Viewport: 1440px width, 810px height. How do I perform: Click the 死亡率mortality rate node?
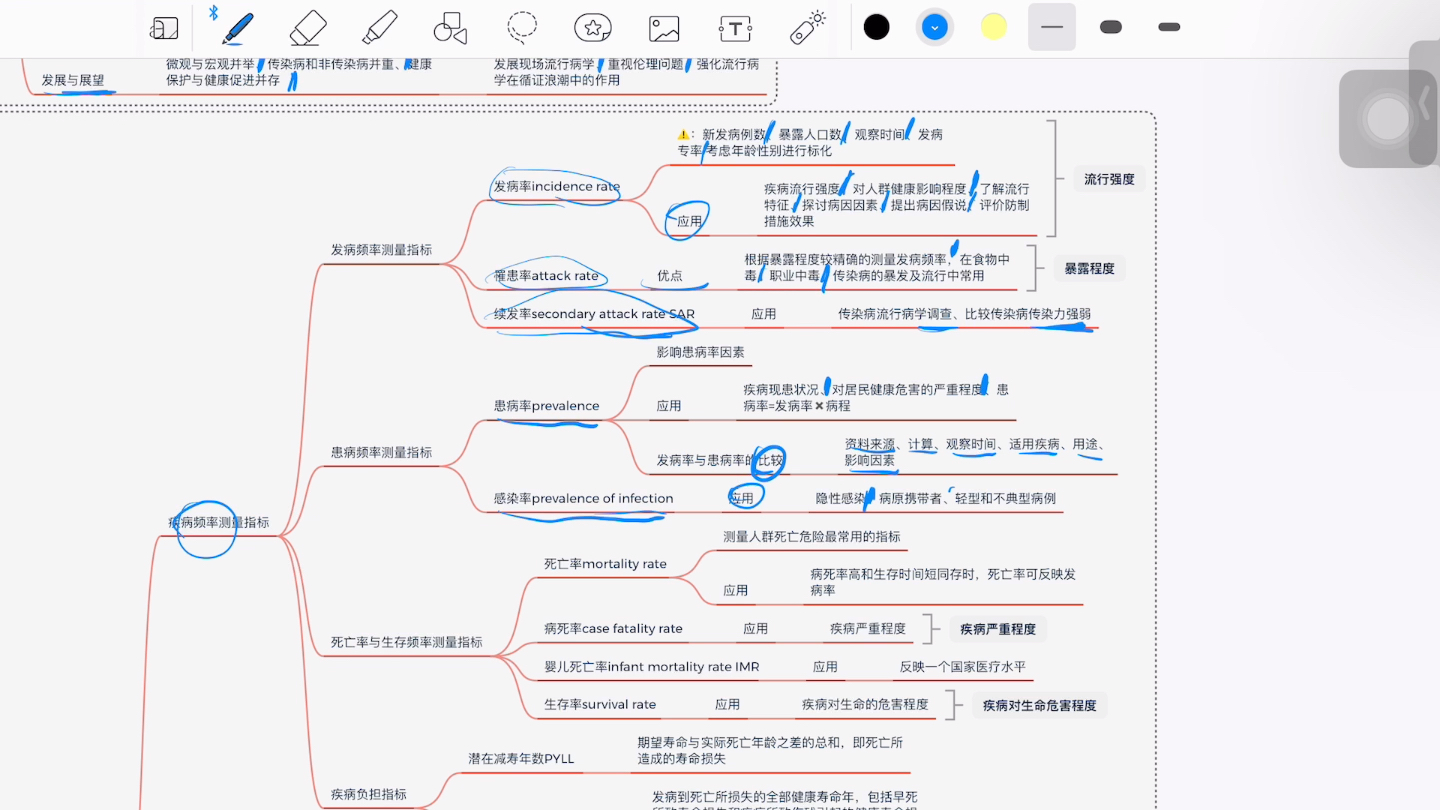pos(605,564)
